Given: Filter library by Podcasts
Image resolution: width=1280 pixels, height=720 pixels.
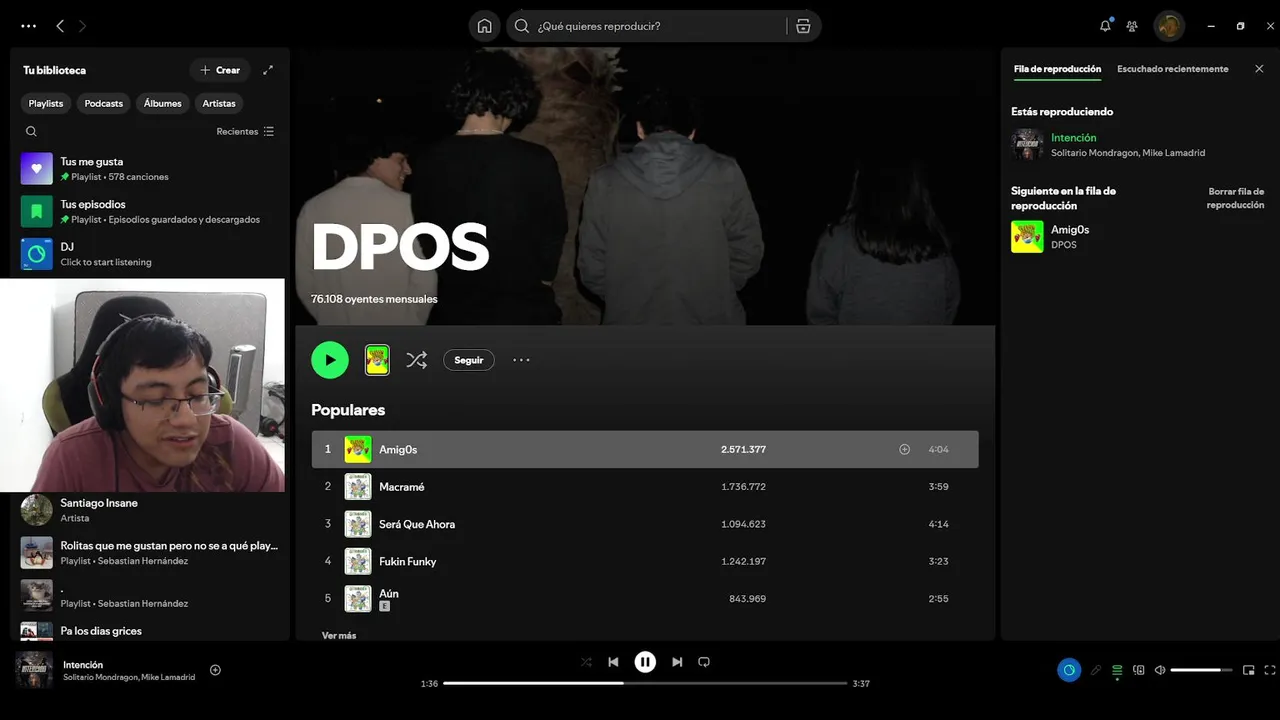Looking at the screenshot, I should click(x=104, y=103).
